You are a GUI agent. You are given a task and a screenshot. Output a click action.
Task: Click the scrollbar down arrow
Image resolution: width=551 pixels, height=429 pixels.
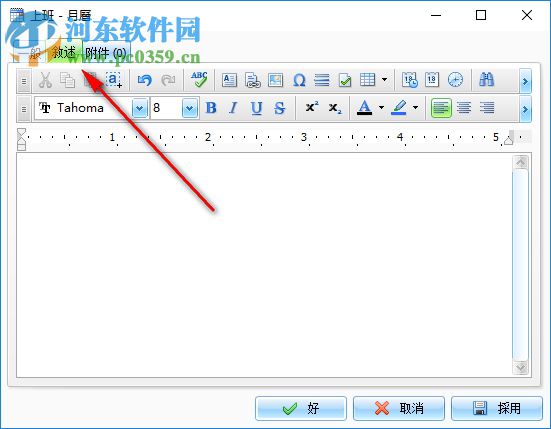click(x=521, y=368)
